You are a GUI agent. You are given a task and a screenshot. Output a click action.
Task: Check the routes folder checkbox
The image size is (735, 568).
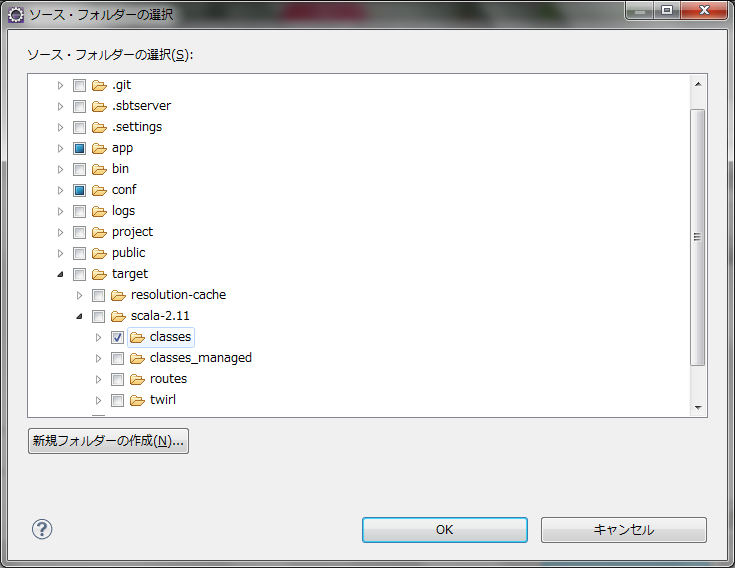117,379
